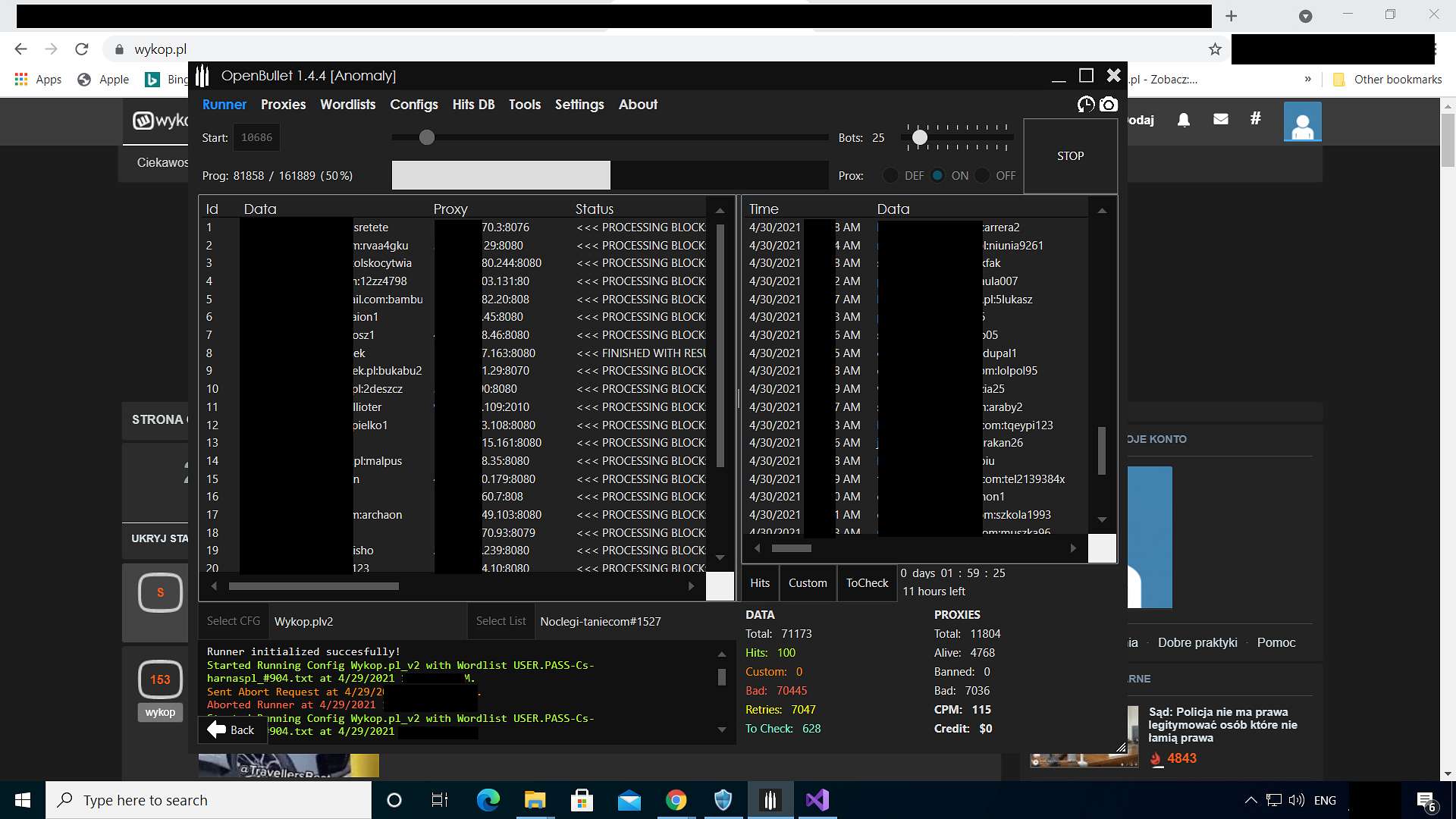Screen dimensions: 1456x819
Task: Open the wykop user avatar menu
Action: coord(1302,122)
